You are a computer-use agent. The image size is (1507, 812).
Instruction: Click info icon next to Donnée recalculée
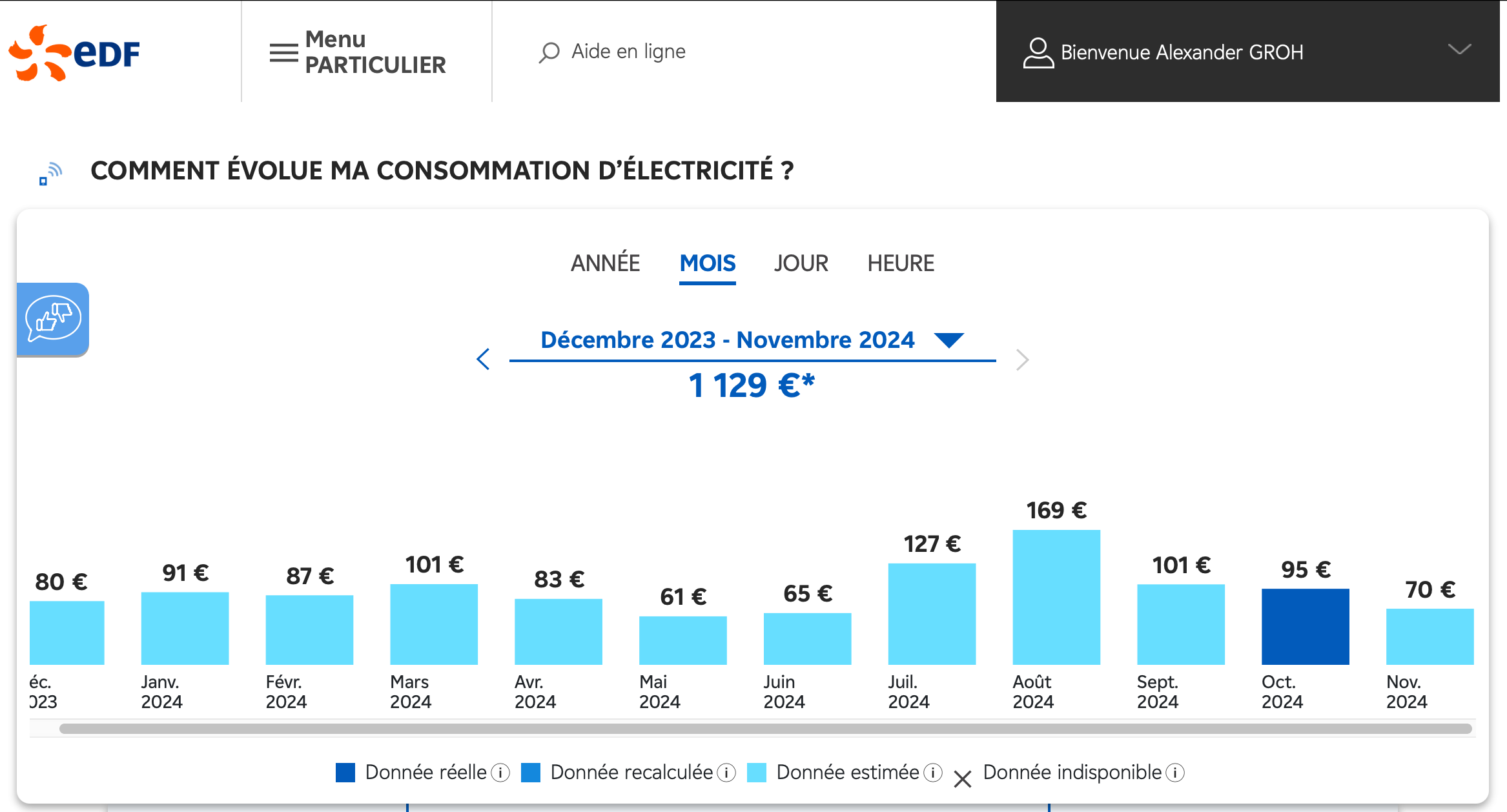point(726,773)
